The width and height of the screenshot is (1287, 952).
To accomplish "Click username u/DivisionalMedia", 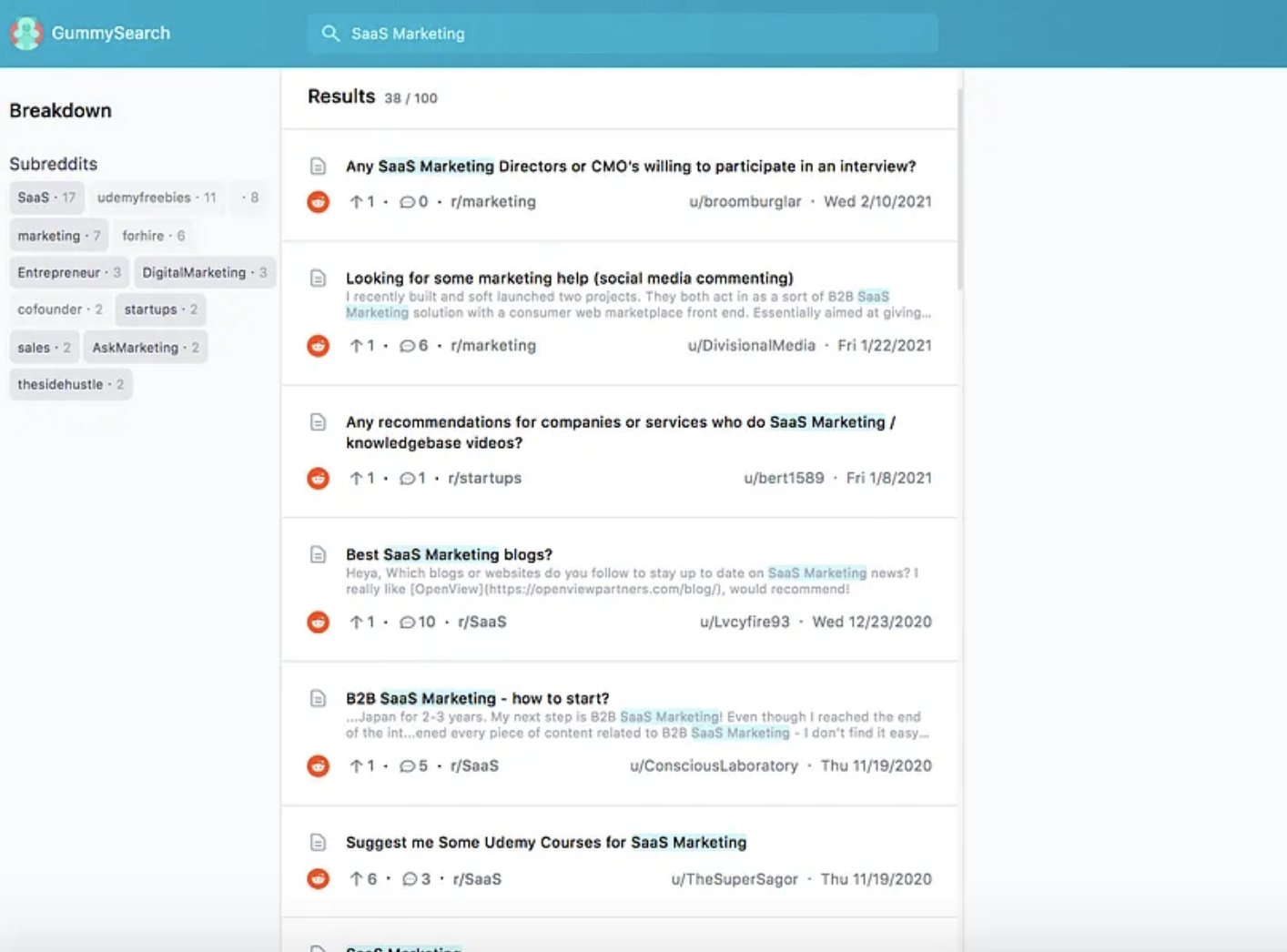I will click(x=752, y=346).
